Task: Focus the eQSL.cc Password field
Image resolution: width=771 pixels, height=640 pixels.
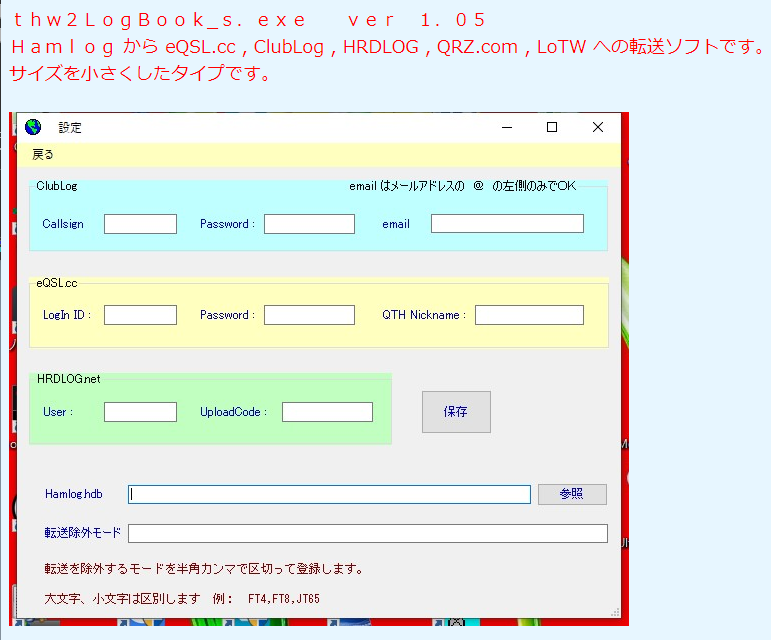Action: point(309,315)
